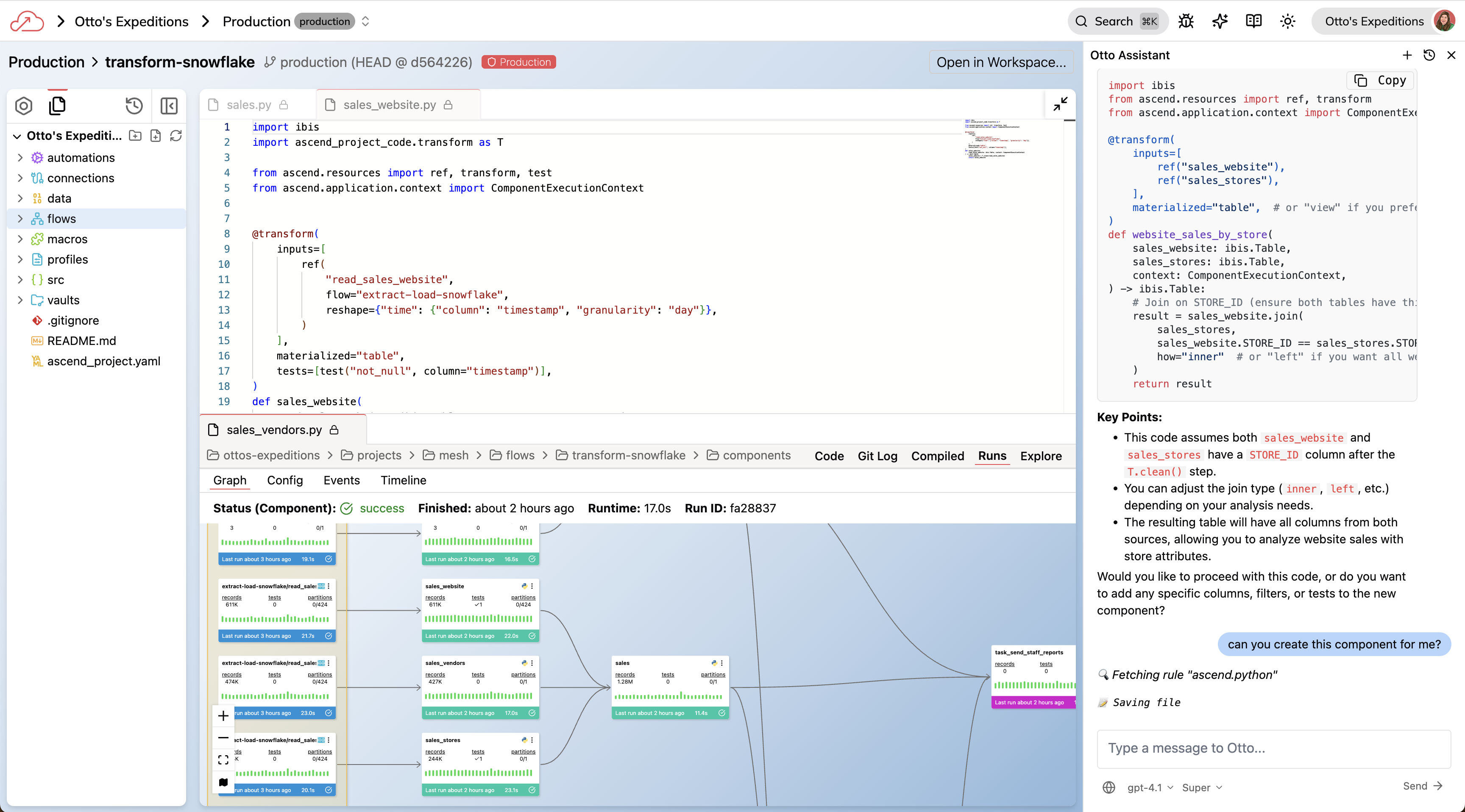Click the magnifier icon in Search
Viewport: 1465px width, 812px height.
[1081, 22]
